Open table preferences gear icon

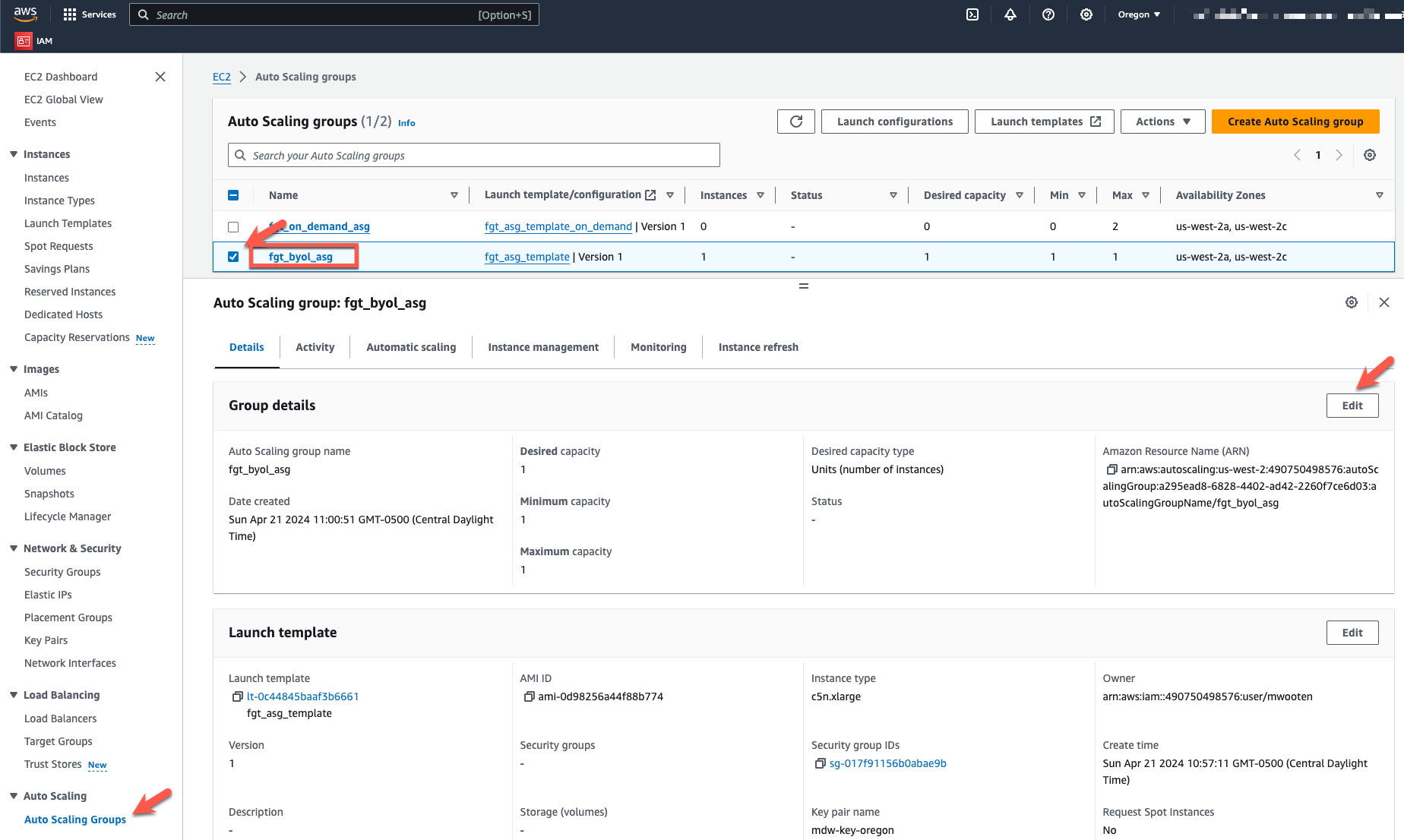(1370, 155)
